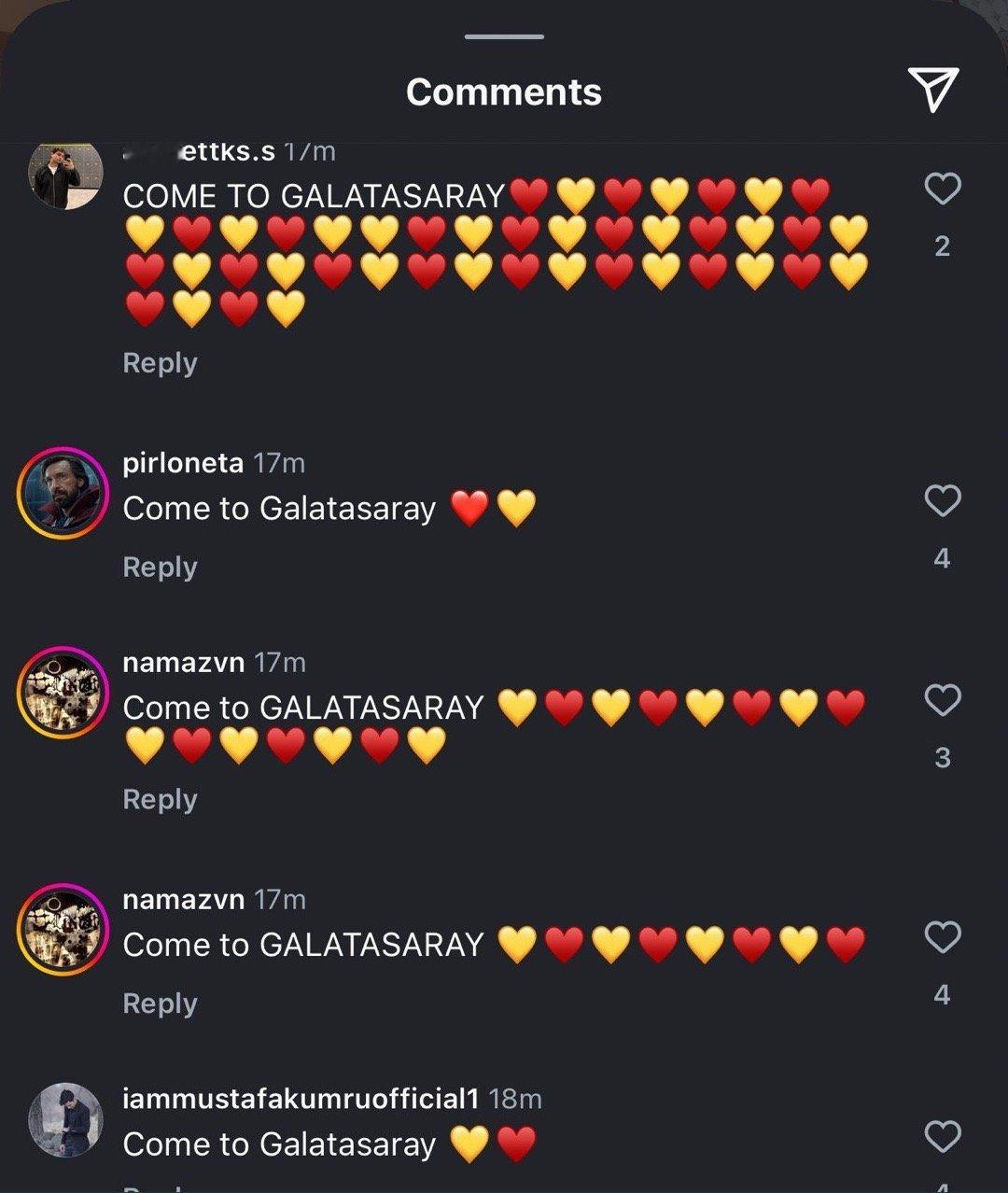Like the second namazvn comment

pyautogui.click(x=942, y=937)
